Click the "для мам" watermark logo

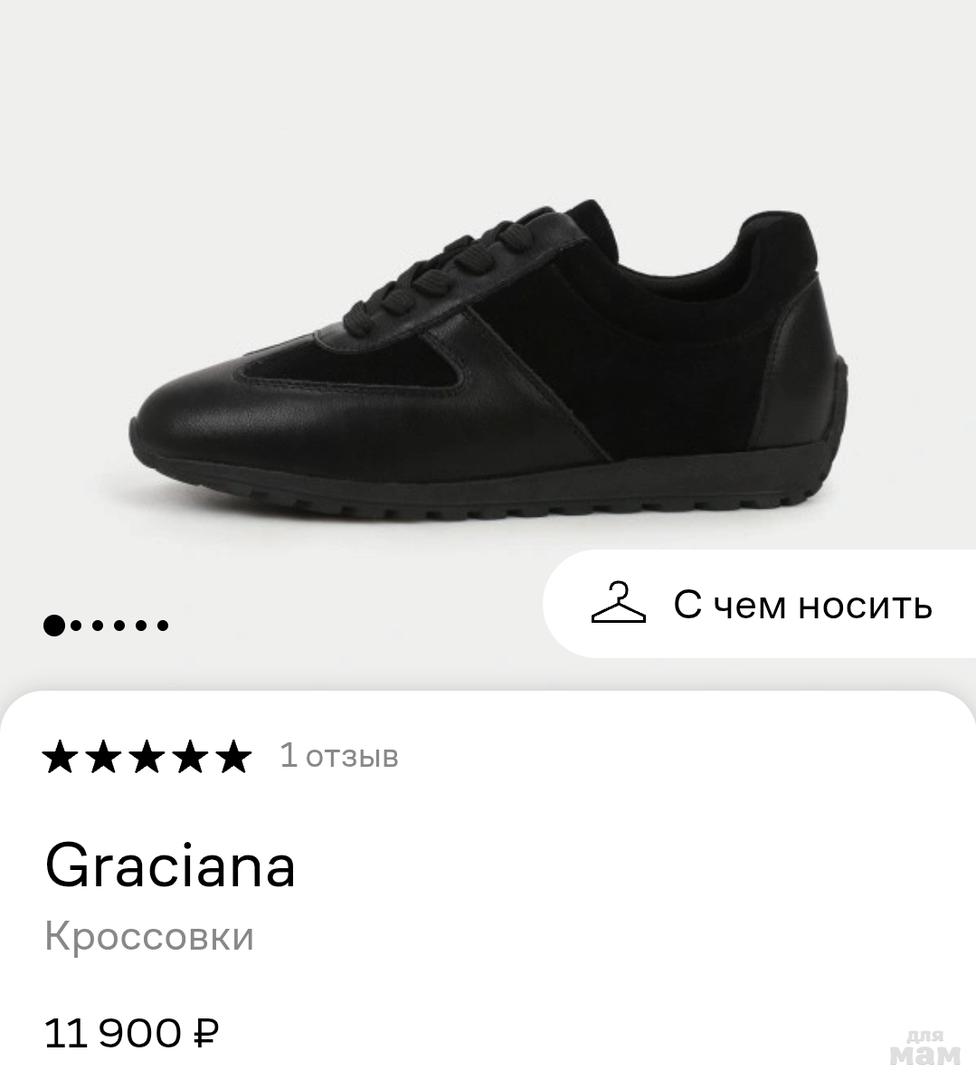point(925,1048)
